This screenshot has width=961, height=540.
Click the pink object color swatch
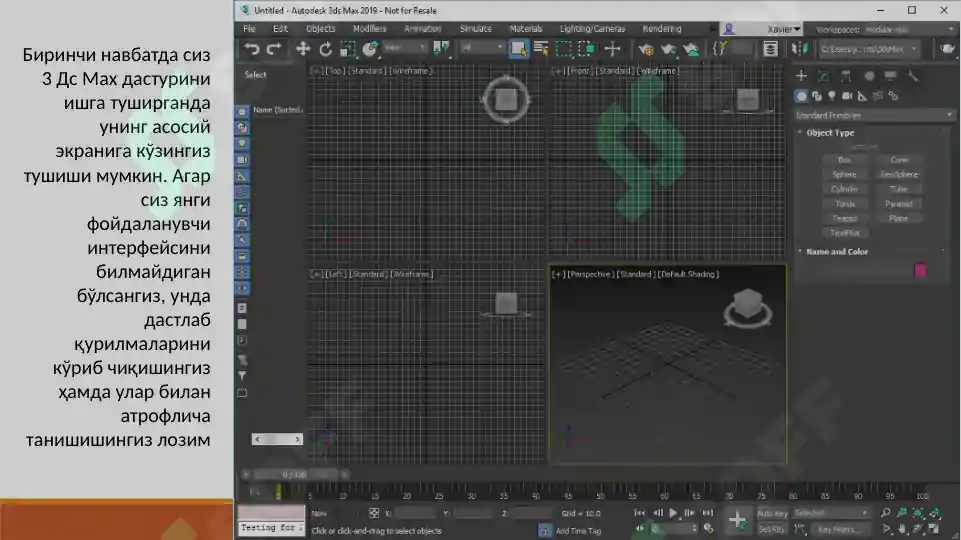point(920,270)
